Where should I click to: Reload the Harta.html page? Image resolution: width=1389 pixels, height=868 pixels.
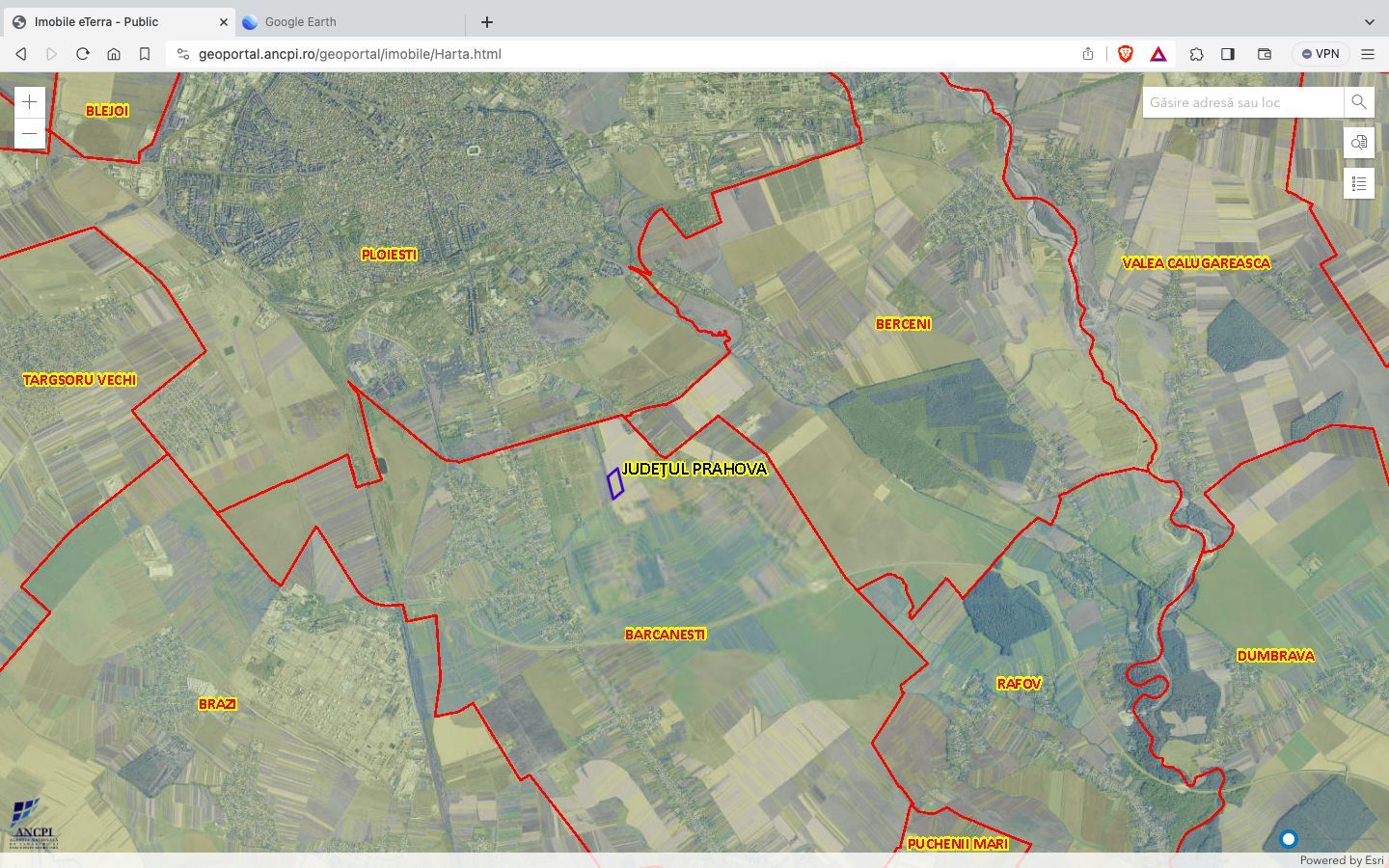[83, 54]
